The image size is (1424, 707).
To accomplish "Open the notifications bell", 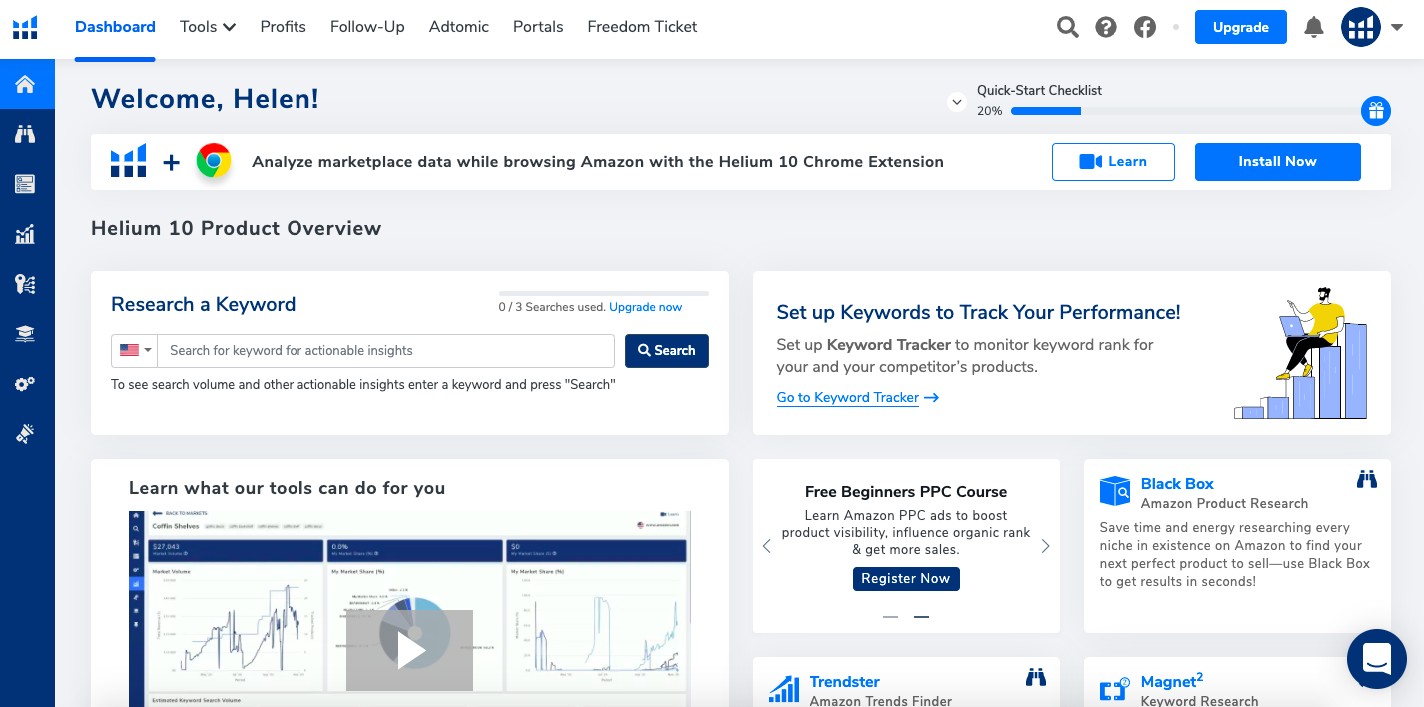I will coord(1314,27).
